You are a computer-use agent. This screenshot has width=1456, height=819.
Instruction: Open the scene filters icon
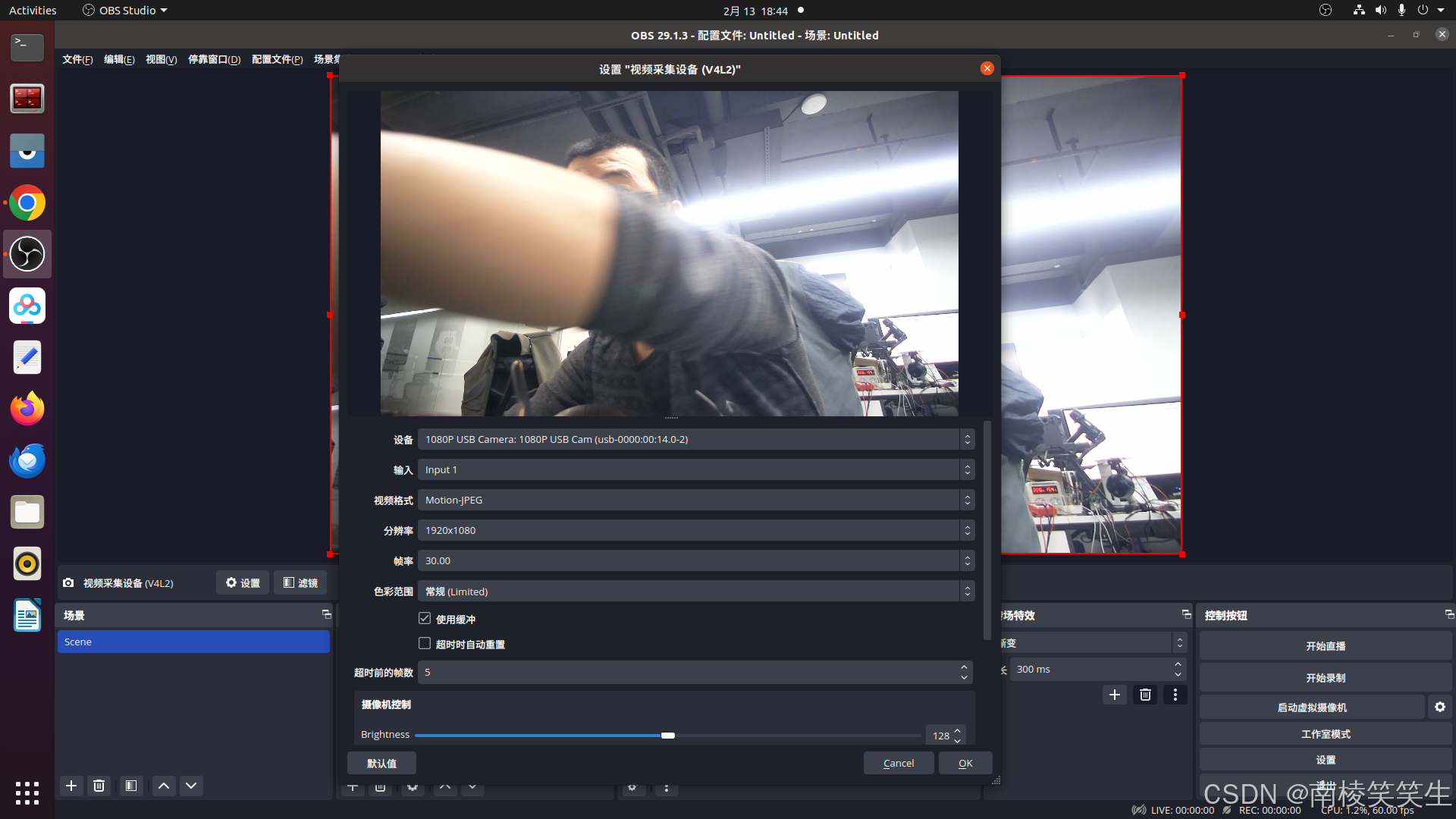click(x=131, y=786)
